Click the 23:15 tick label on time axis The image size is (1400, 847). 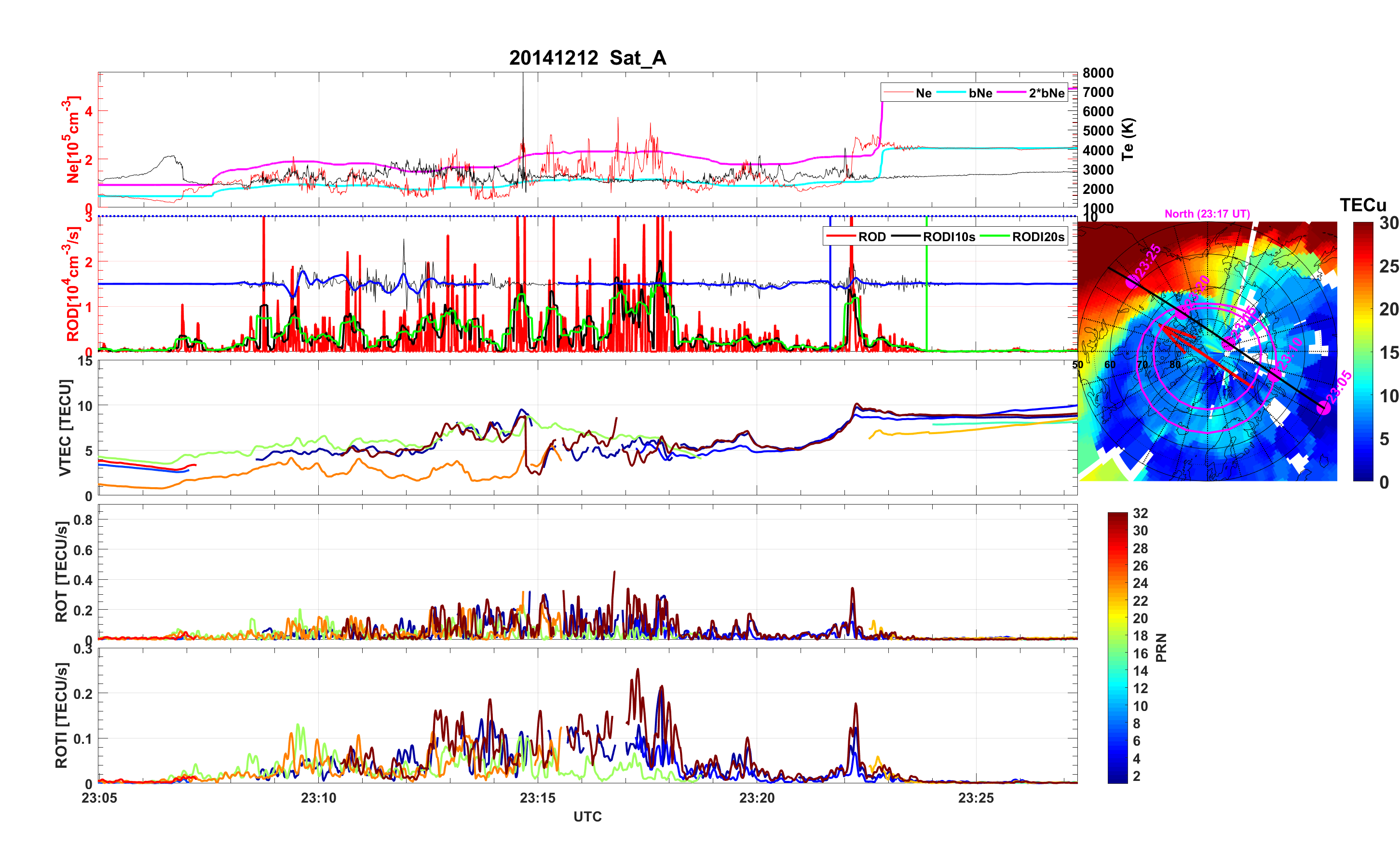click(538, 798)
